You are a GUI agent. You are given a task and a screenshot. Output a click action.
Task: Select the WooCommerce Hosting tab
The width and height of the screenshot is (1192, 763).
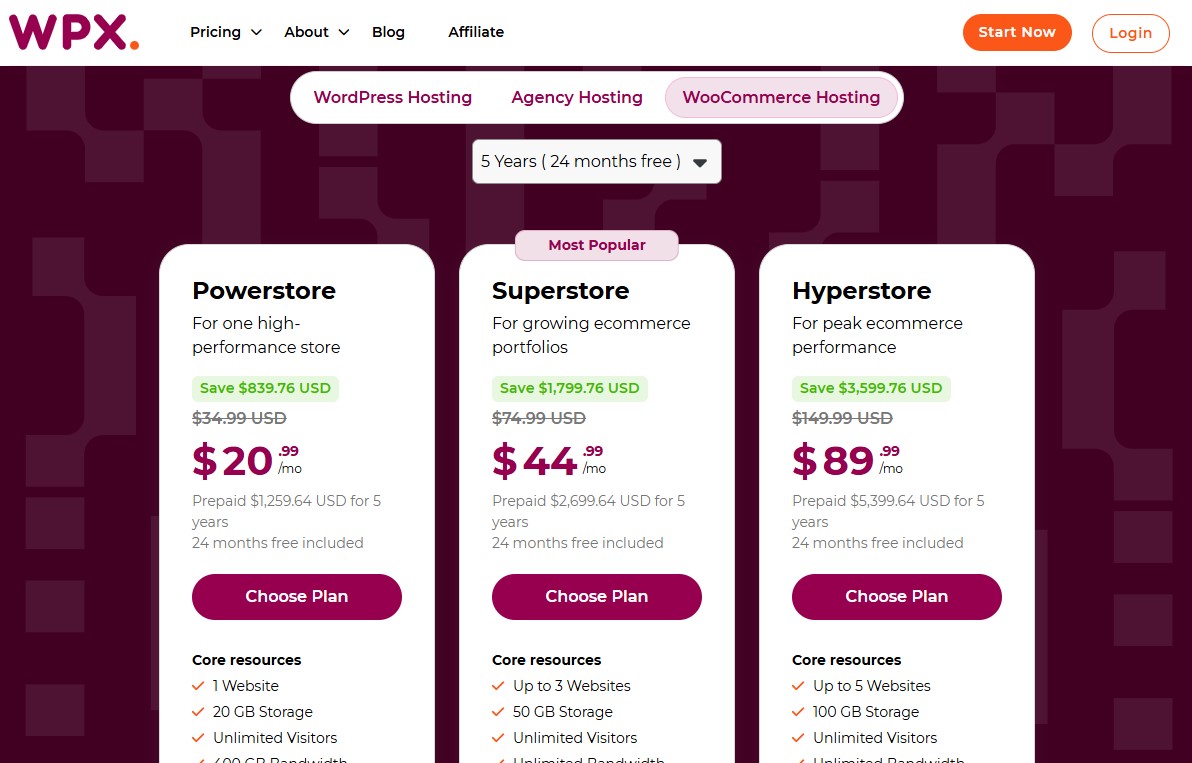coord(781,97)
